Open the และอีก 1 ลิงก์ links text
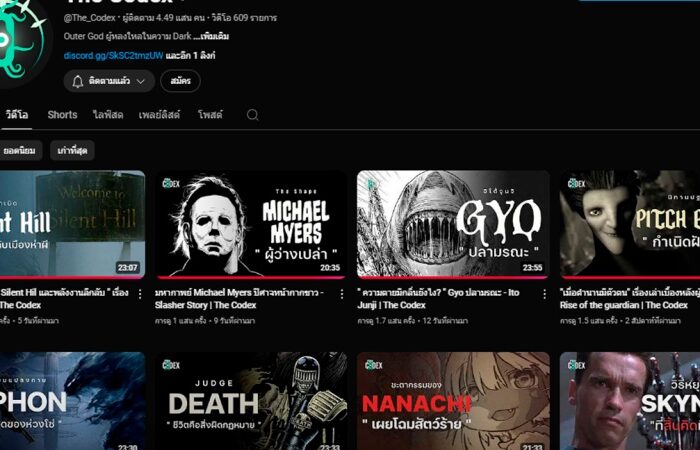The height and width of the screenshot is (450, 700). 191,56
